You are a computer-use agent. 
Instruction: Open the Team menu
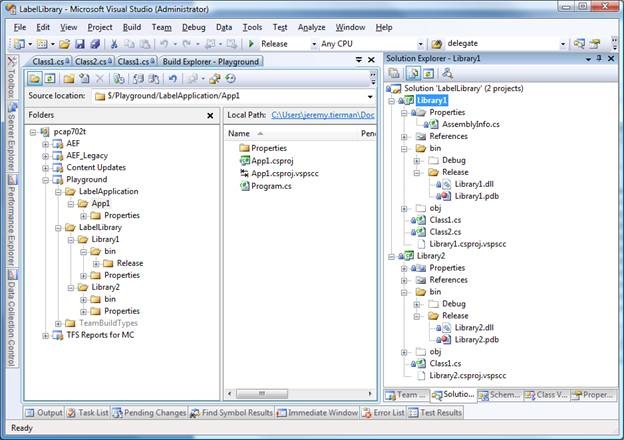click(162, 27)
